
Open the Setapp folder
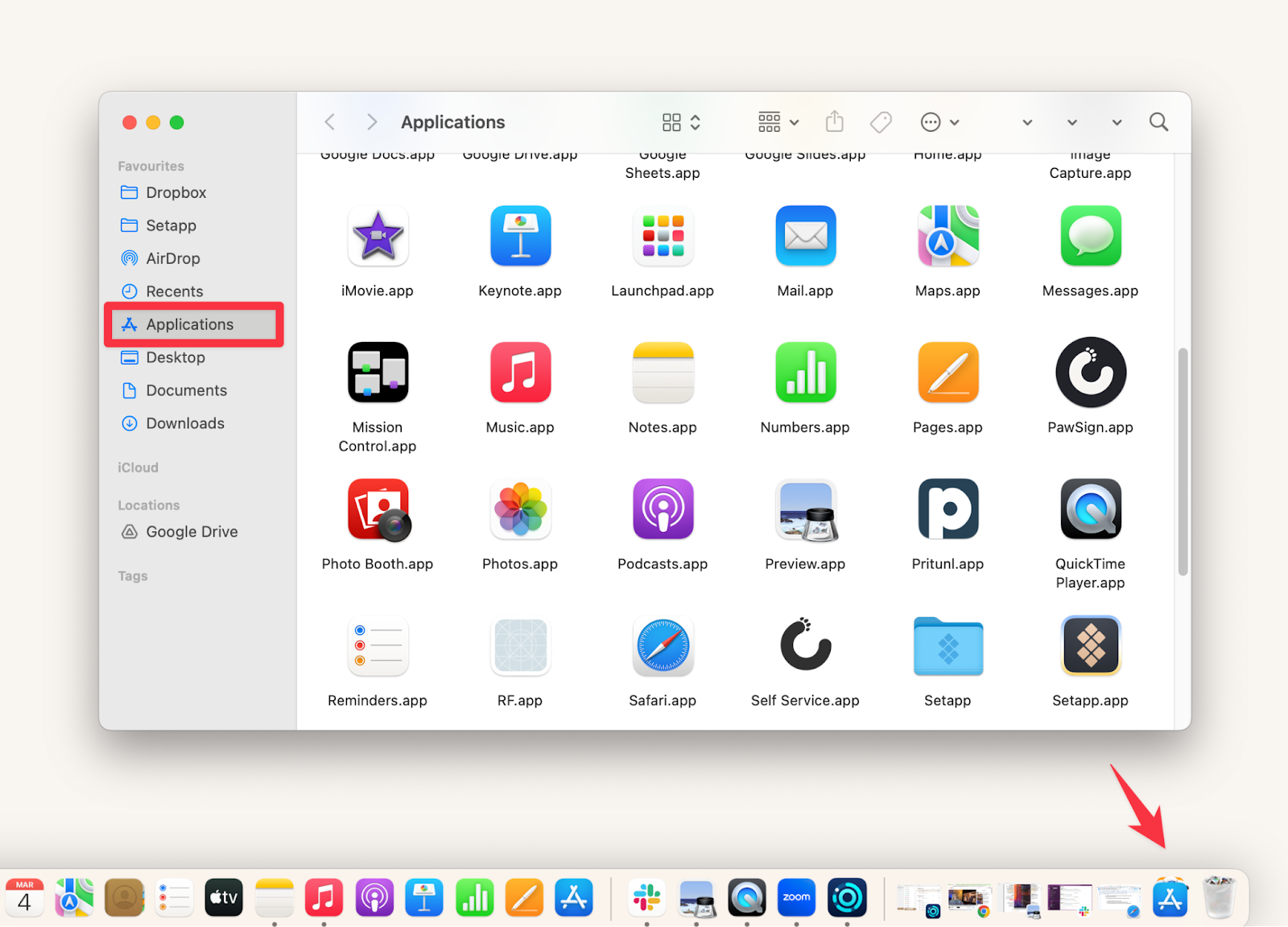click(x=947, y=646)
